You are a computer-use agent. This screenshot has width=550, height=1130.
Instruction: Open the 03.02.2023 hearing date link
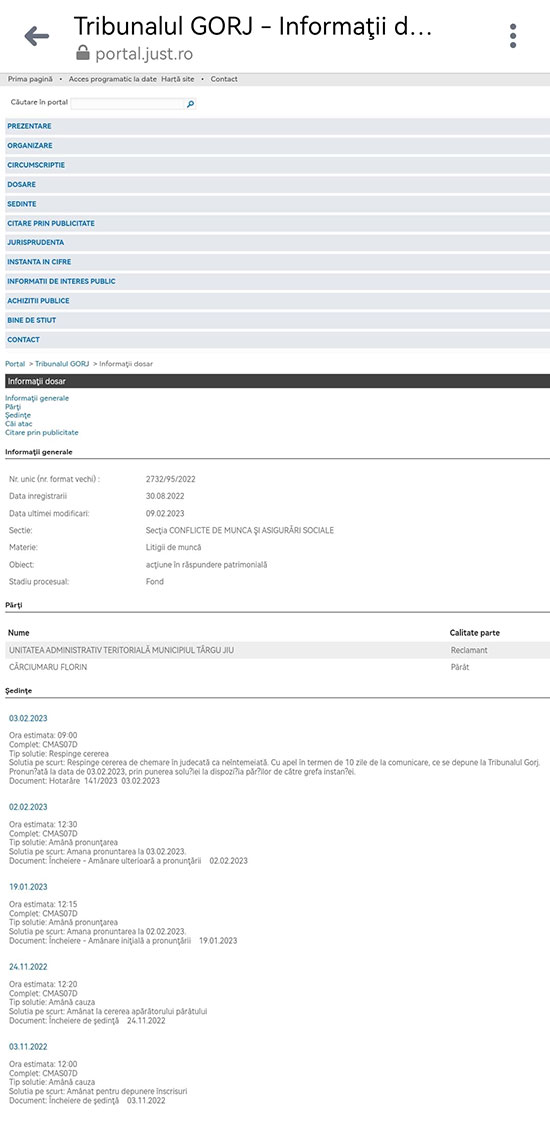coord(28,719)
